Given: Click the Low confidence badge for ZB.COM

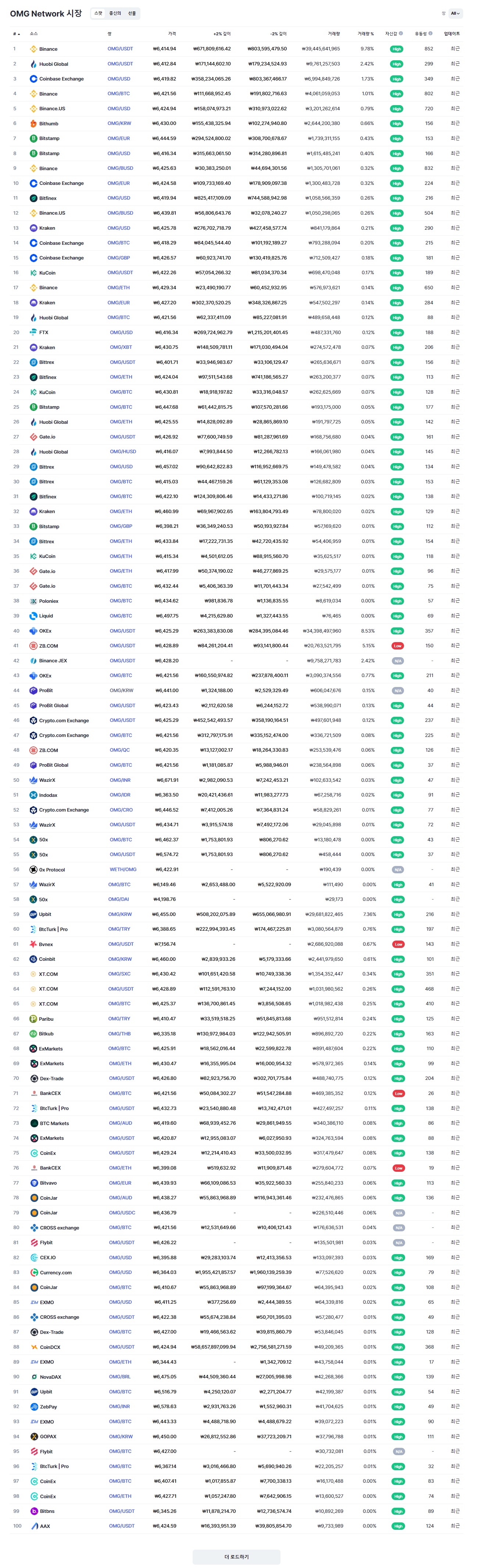Looking at the screenshot, I should click(x=397, y=646).
